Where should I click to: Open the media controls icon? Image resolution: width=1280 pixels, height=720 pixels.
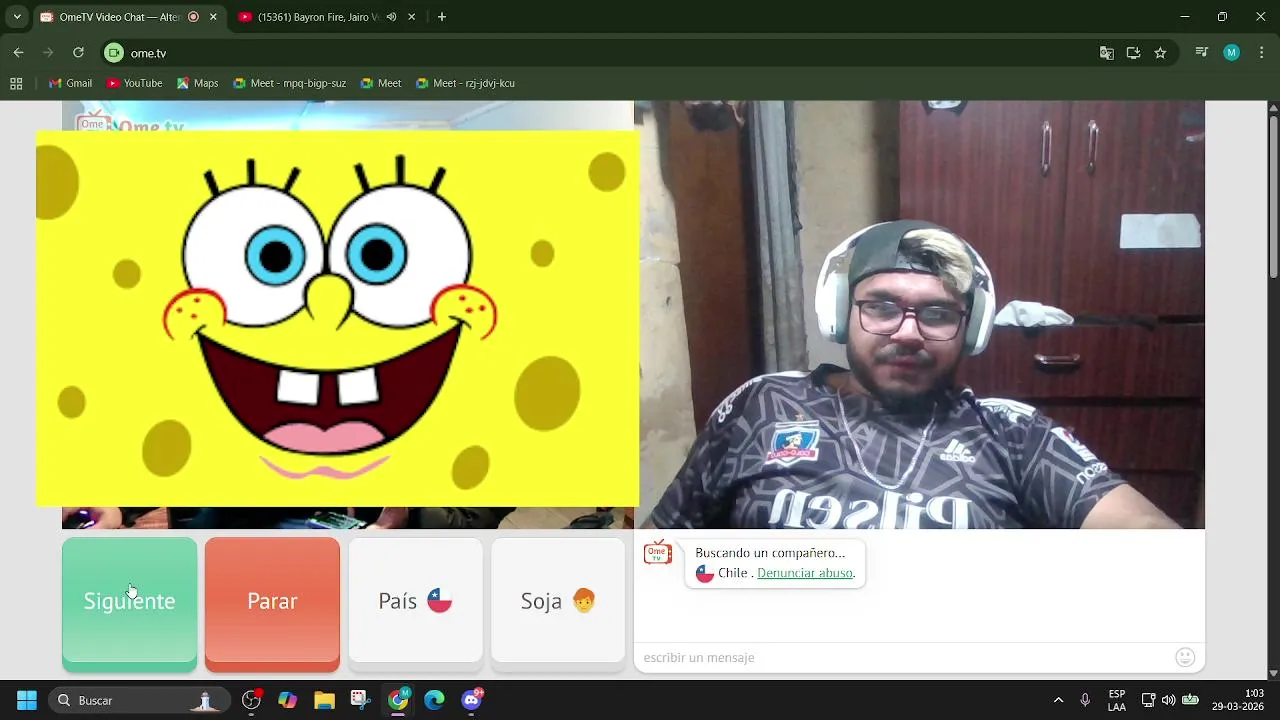[1202, 53]
